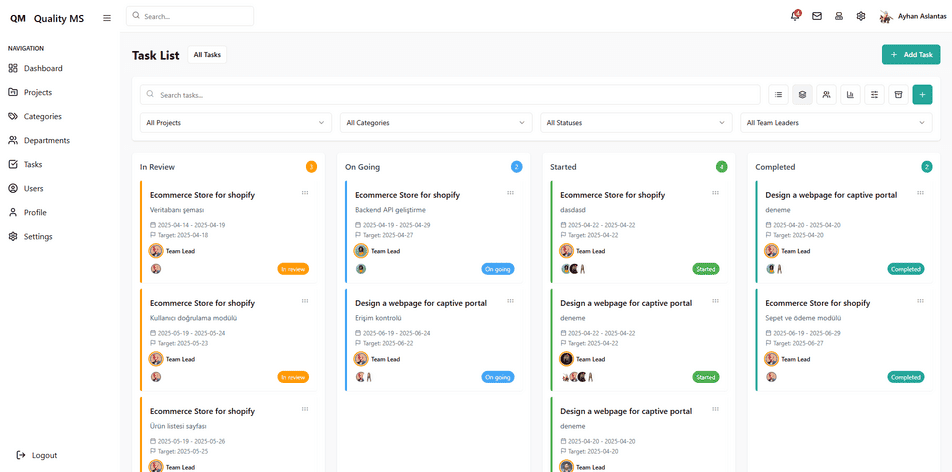
Task: Click Started column count badge 4
Action: [x=721, y=167]
